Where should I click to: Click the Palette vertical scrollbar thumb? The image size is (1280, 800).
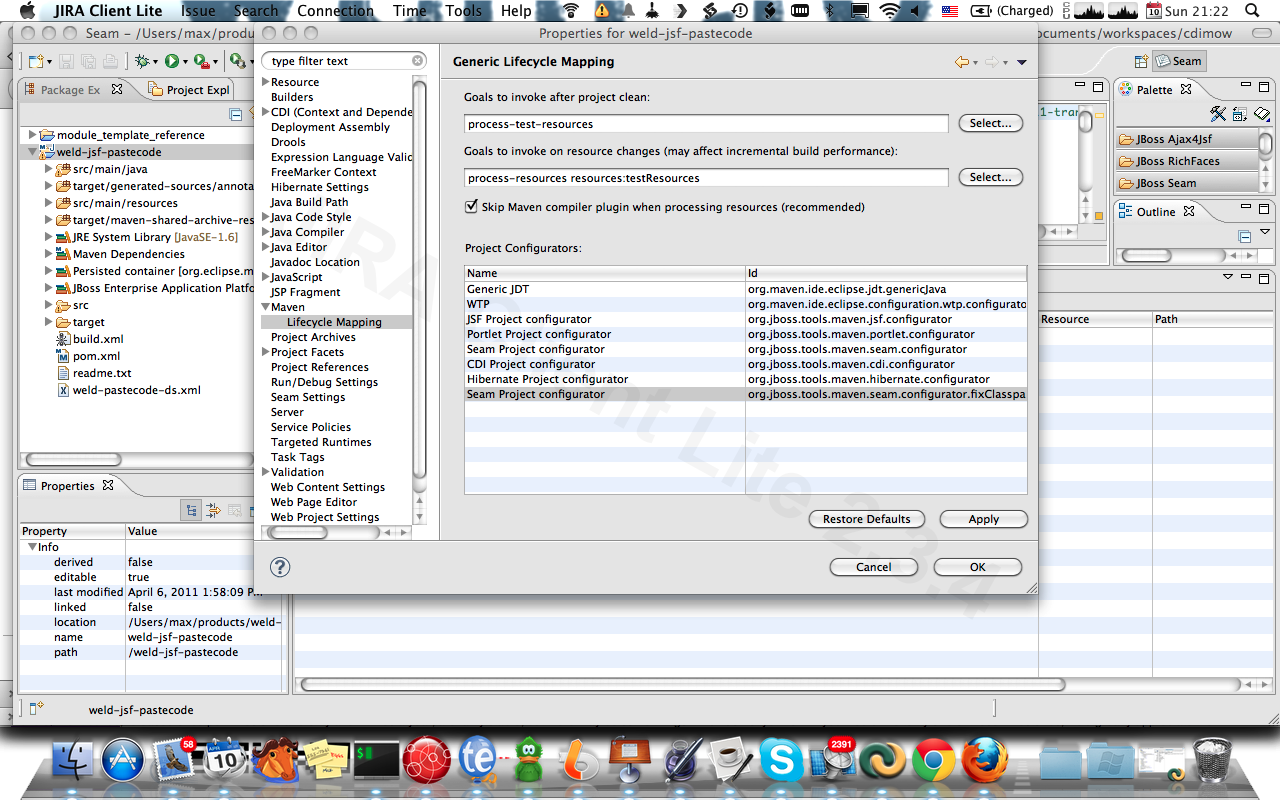(1266, 143)
